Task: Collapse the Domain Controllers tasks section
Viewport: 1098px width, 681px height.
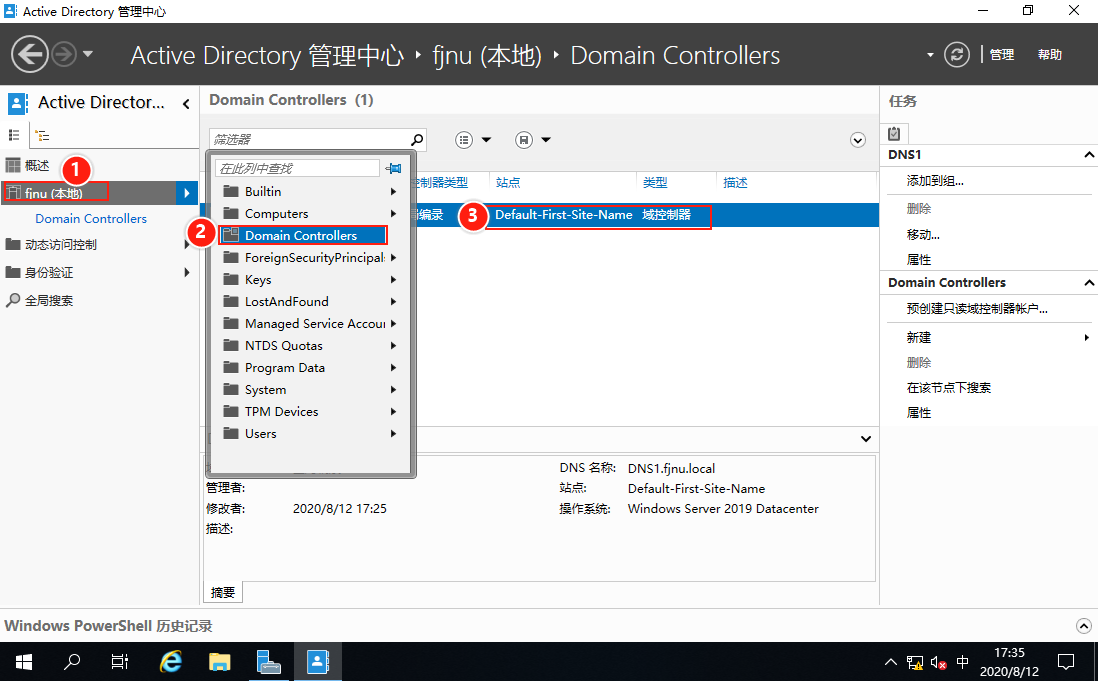Action: pyautogui.click(x=1089, y=283)
